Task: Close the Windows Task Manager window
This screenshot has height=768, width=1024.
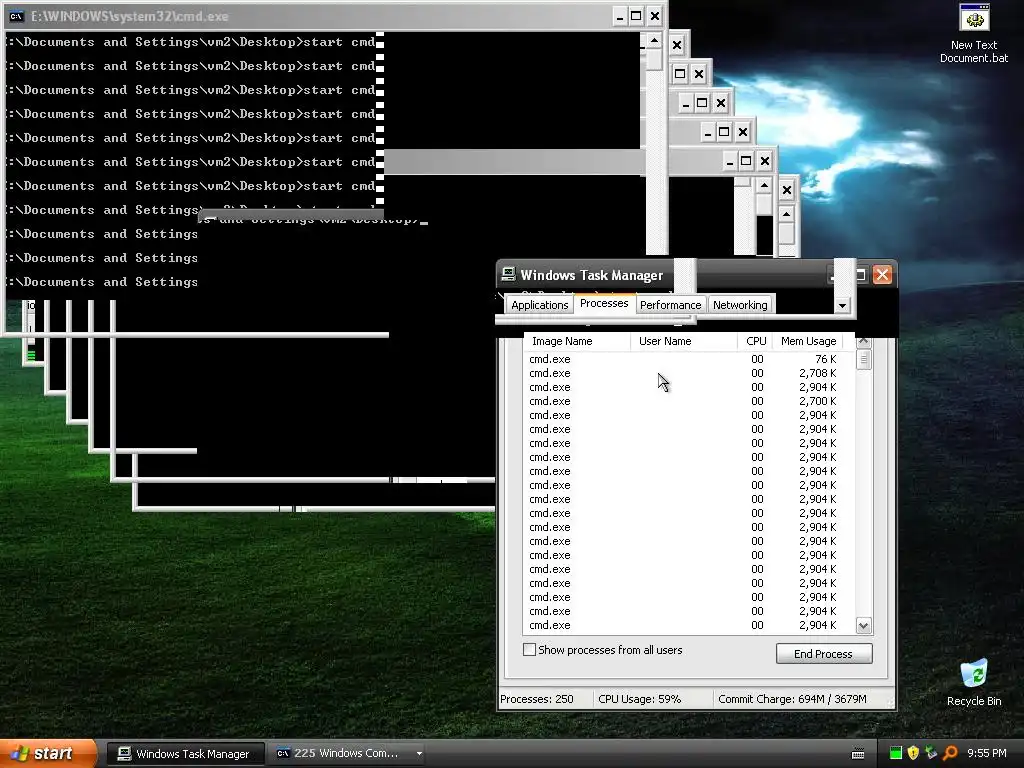Action: coord(882,275)
